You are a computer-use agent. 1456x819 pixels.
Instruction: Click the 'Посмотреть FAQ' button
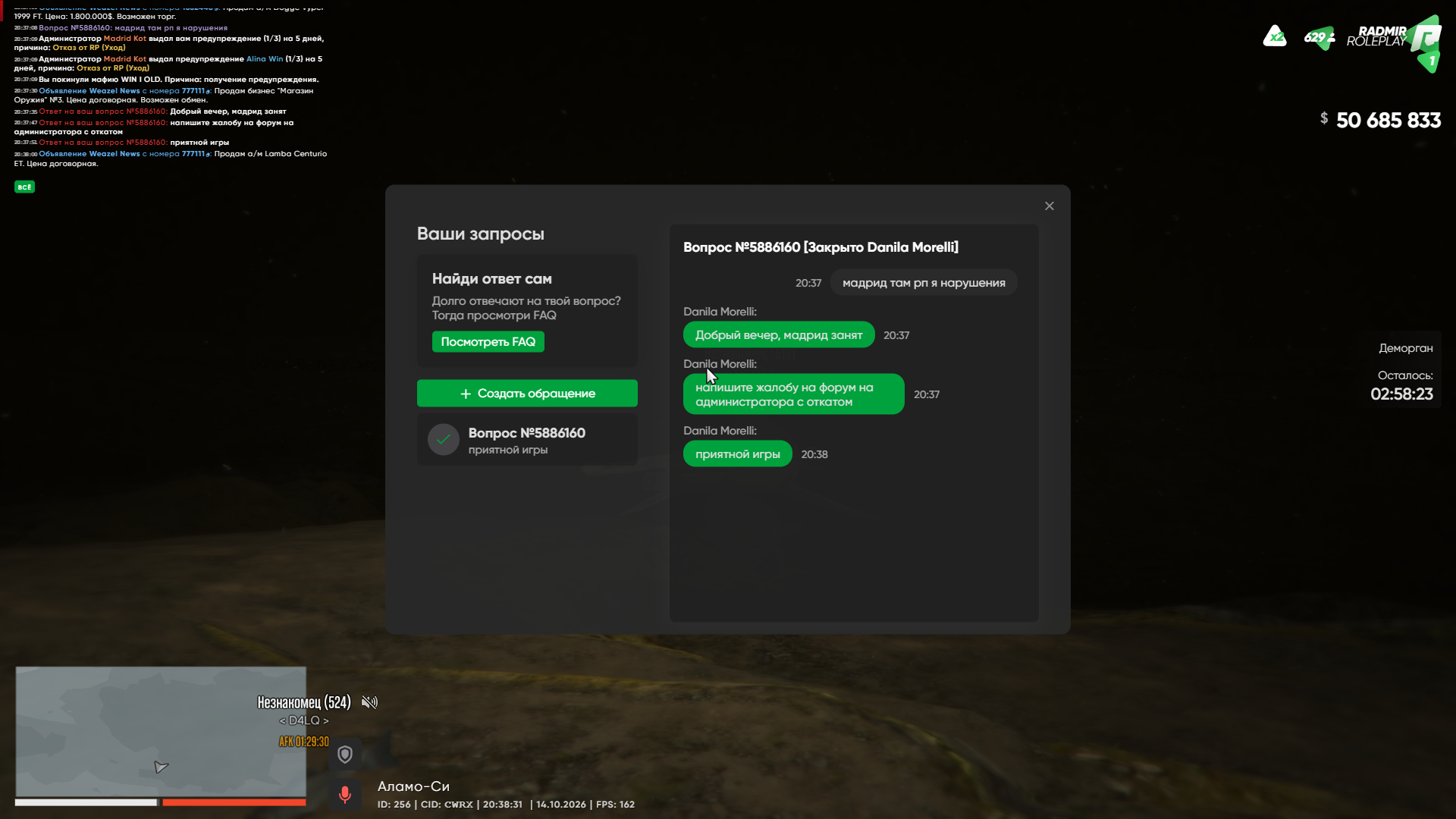[x=488, y=342]
